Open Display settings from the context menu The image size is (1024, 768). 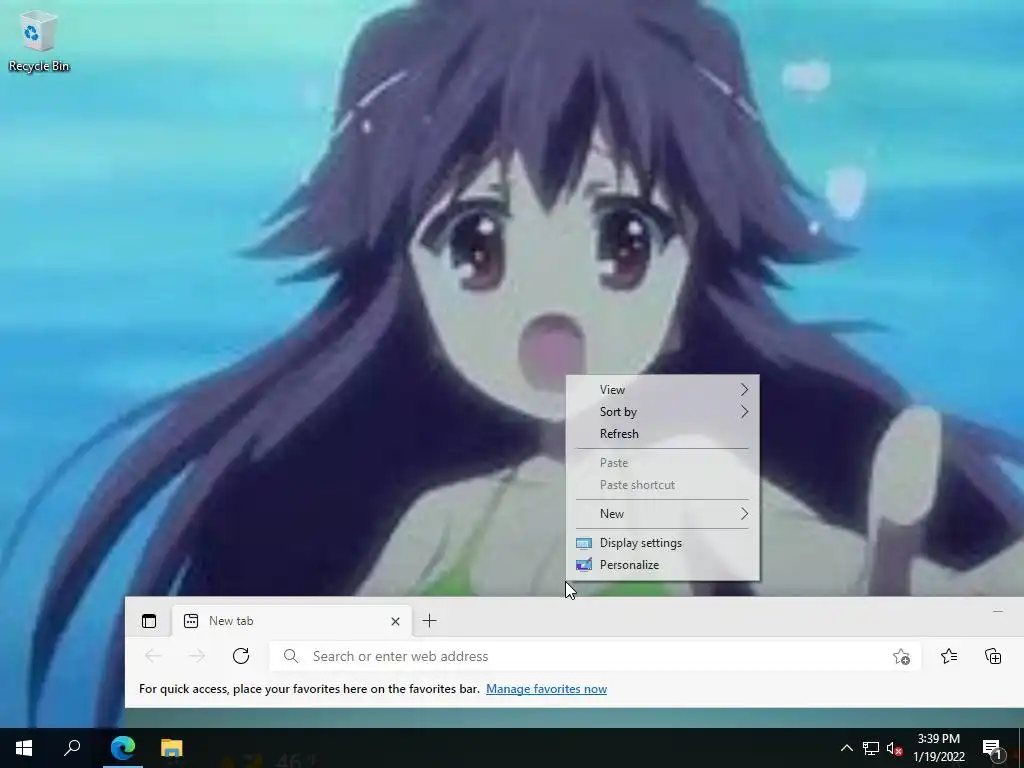[x=662, y=543]
